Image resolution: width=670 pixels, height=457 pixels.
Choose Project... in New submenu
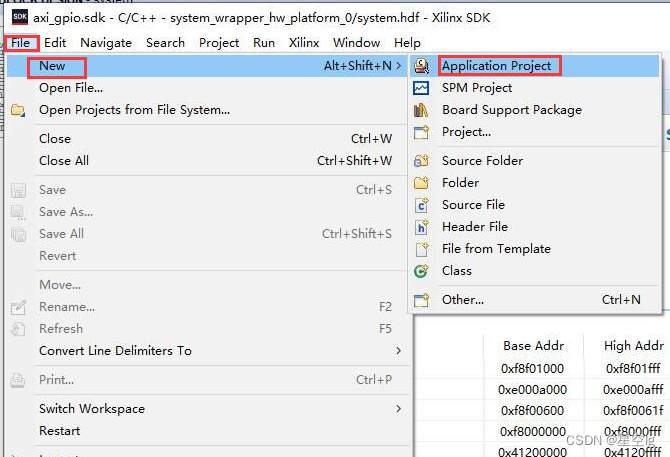(x=534, y=132)
